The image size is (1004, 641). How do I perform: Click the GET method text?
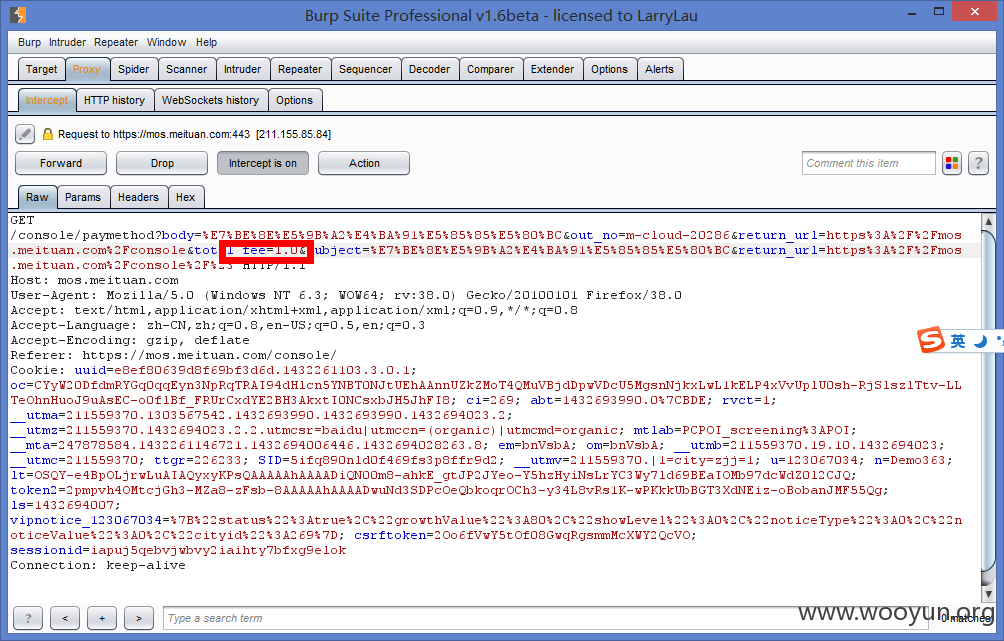click(x=22, y=220)
